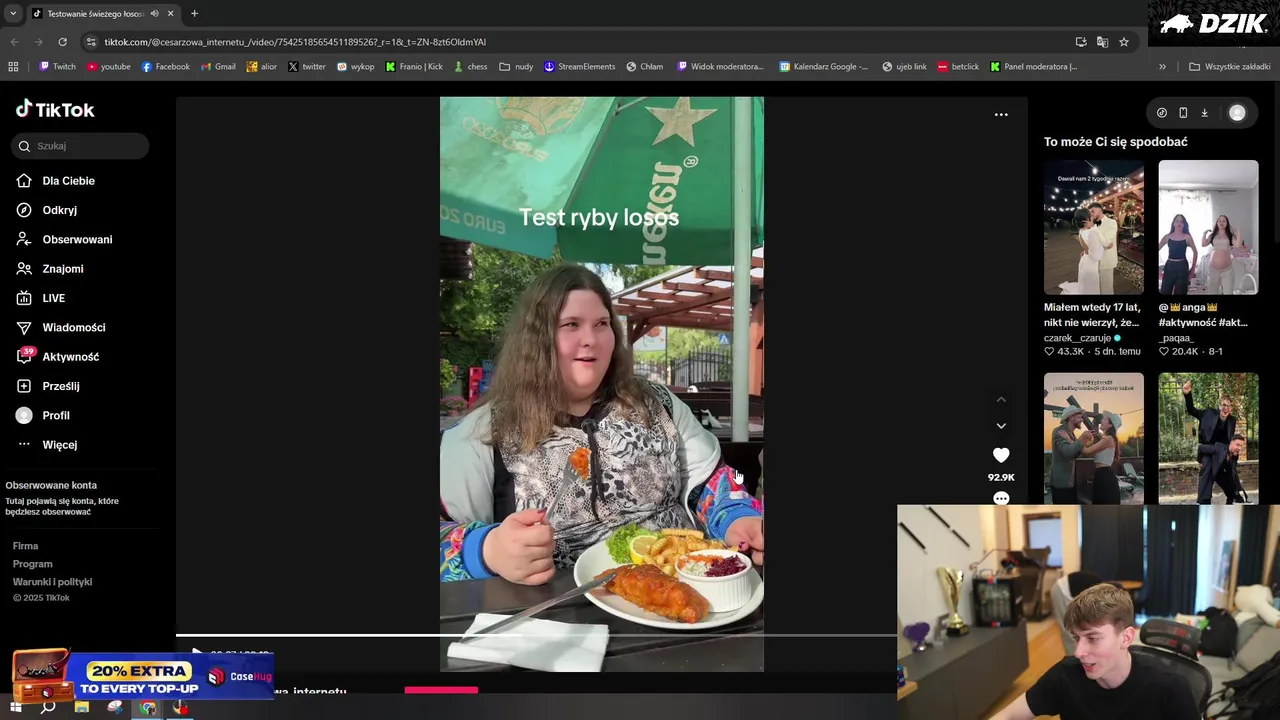The width and height of the screenshot is (1280, 720).
Task: Open czarek__czaruje wedding video thumbnail
Action: [x=1094, y=227]
